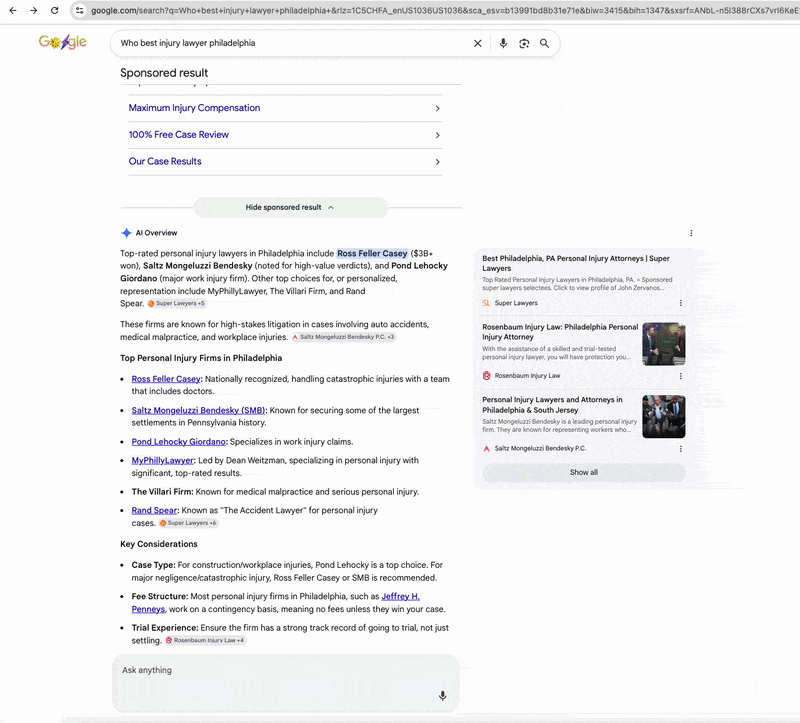The image size is (800, 723).
Task: Collapse the sponsored result section
Action: click(286, 206)
